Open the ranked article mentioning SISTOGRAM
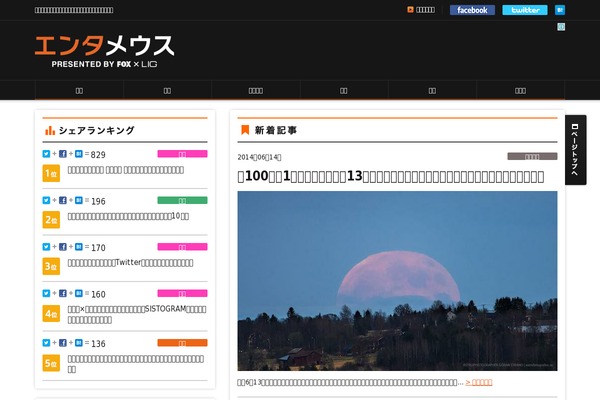Viewport: 600px width, 400px height. (137, 314)
